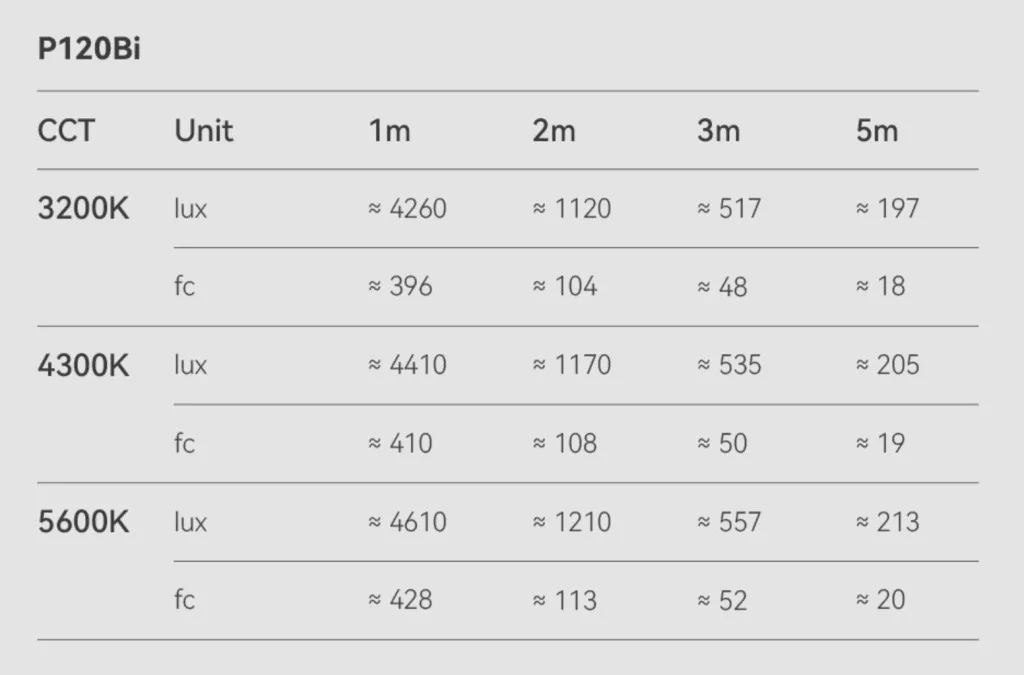Select the CCT column header

click(x=66, y=131)
